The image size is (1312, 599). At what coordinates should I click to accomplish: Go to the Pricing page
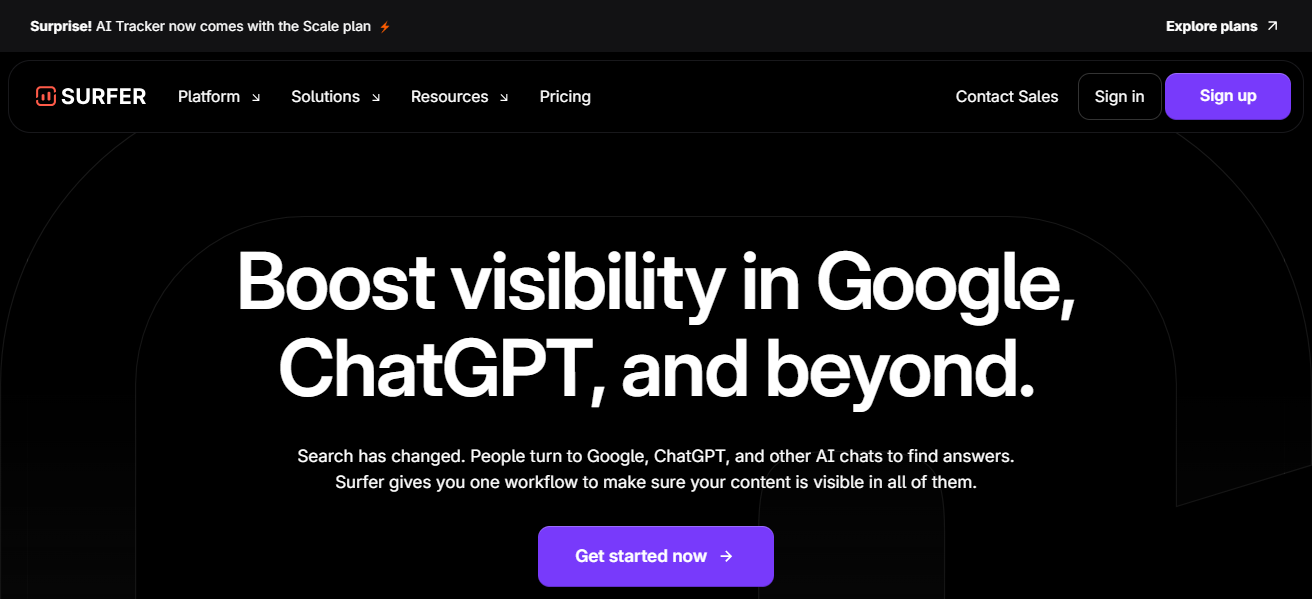click(x=565, y=97)
